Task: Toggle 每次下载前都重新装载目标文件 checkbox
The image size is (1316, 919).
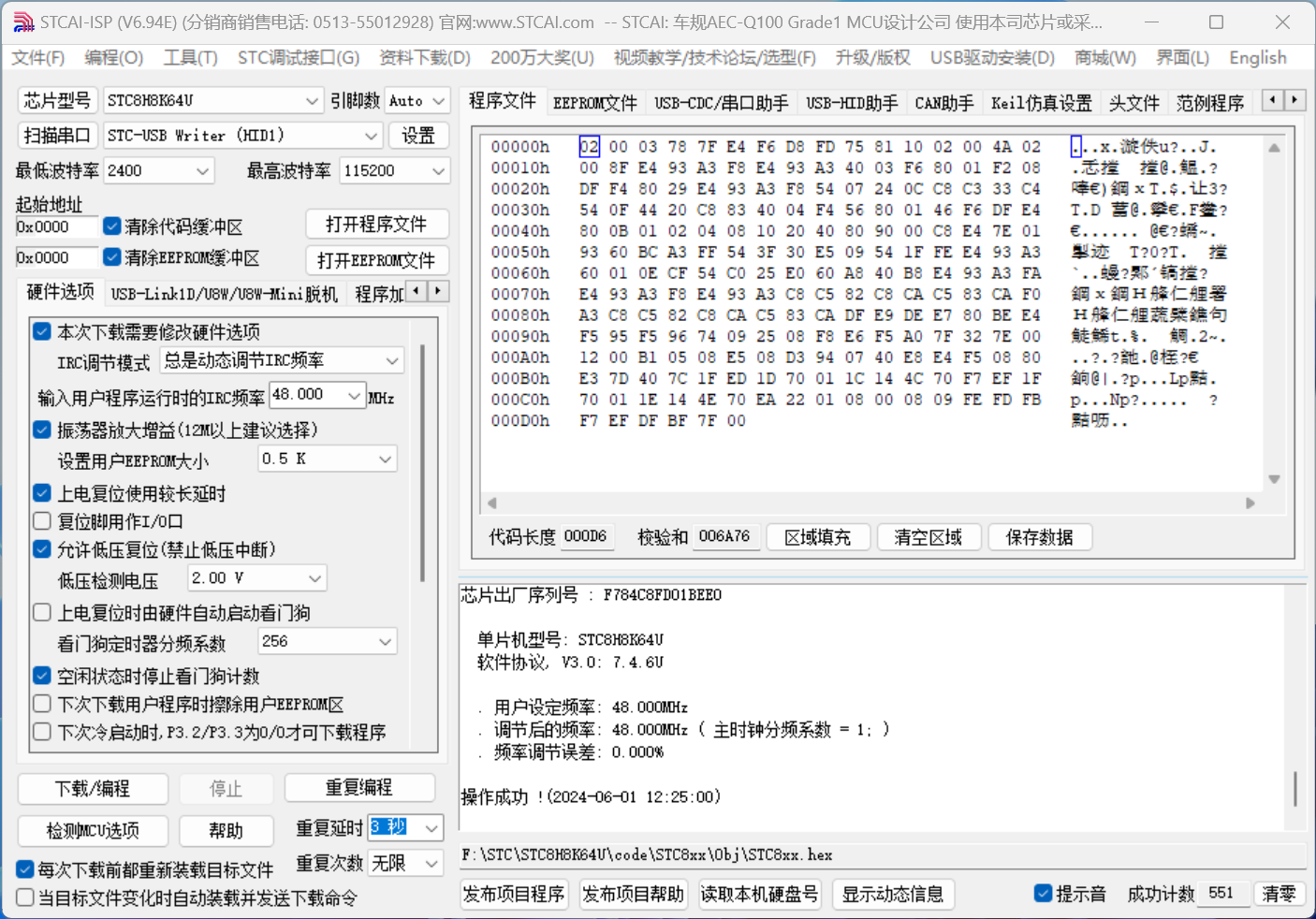Action: coord(25,869)
